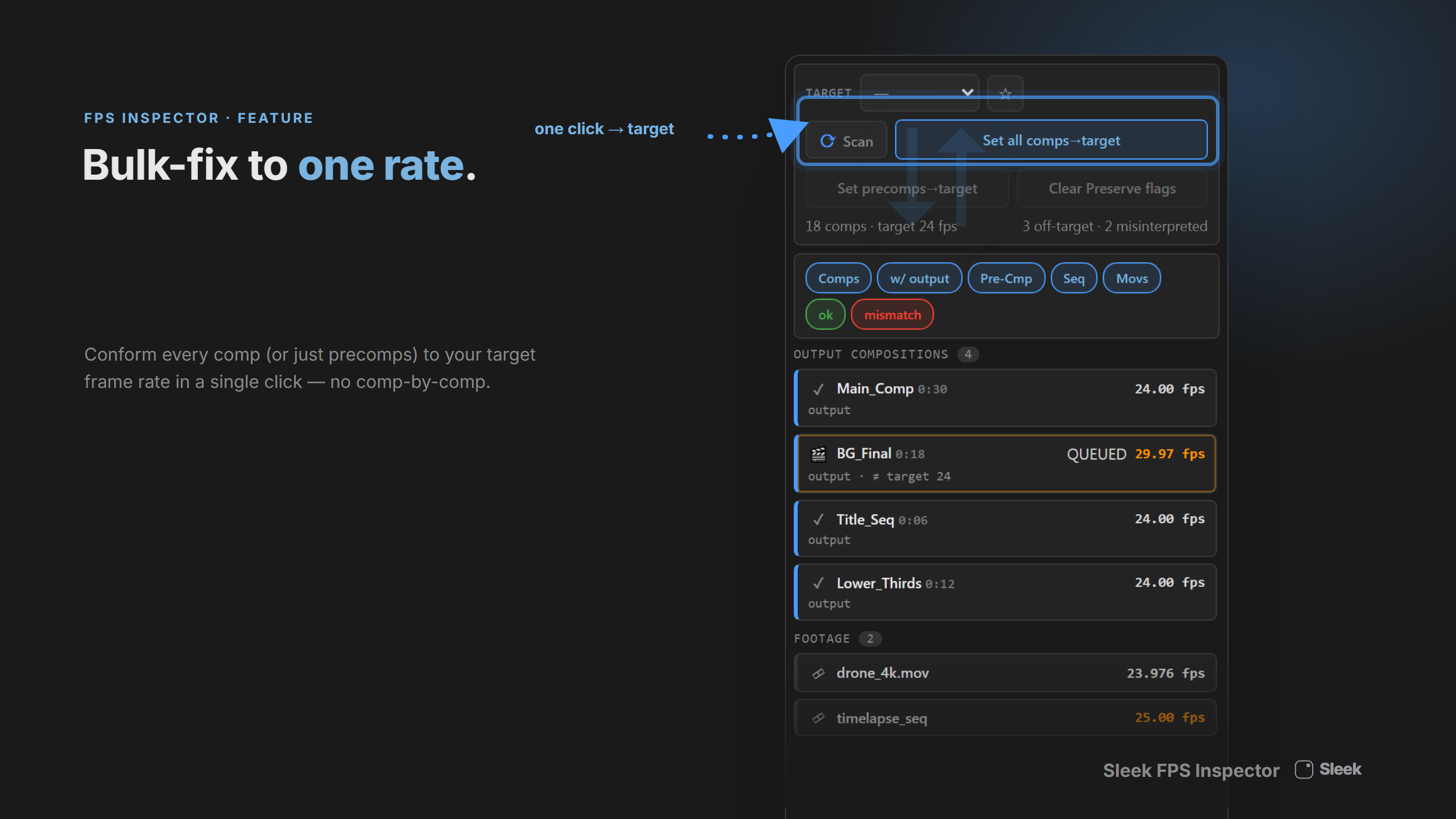The height and width of the screenshot is (819, 1456).
Task: Toggle the Pre-Cmp filter chip
Action: pos(1006,278)
